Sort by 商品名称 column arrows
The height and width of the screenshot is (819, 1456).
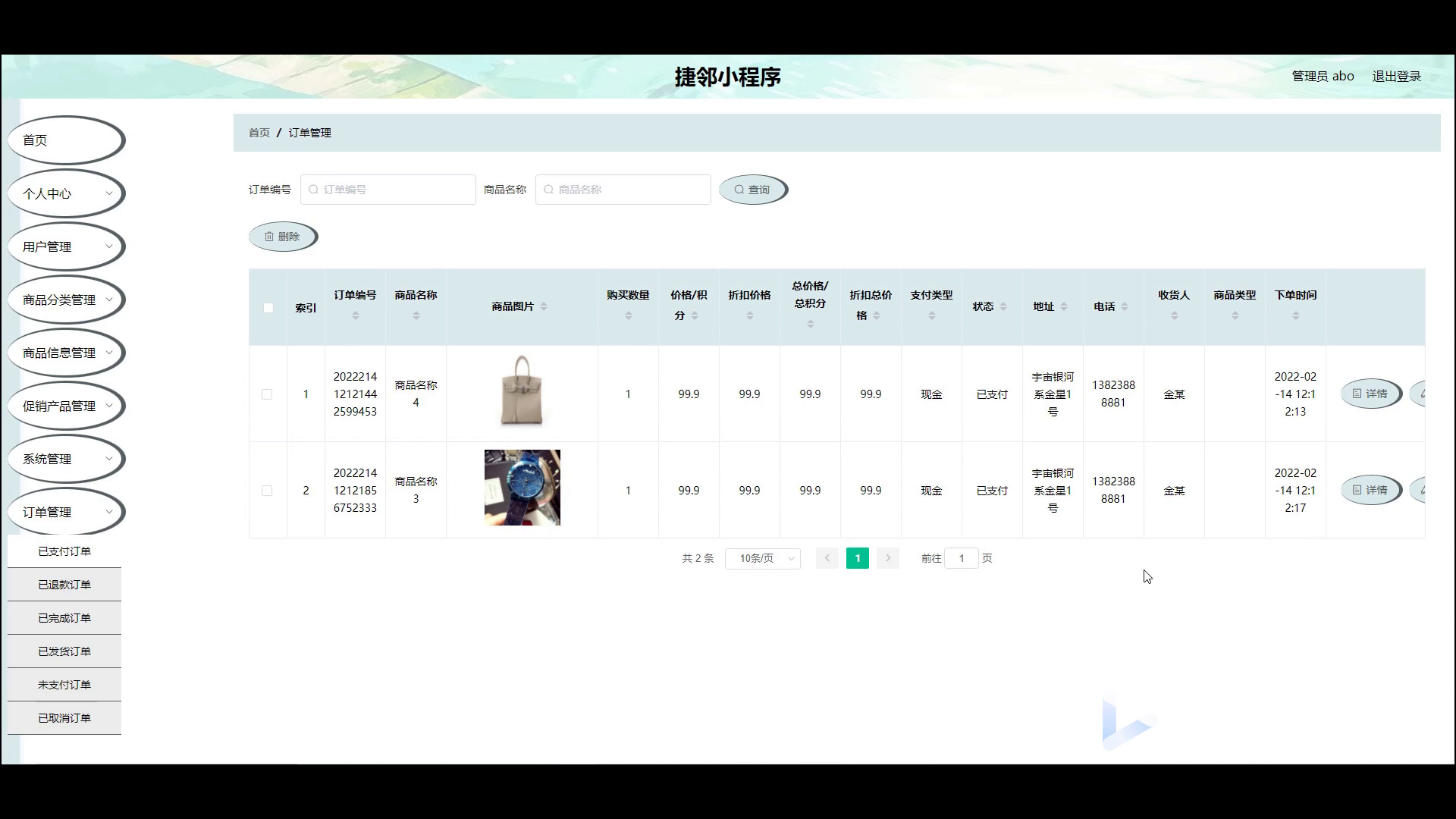point(416,315)
